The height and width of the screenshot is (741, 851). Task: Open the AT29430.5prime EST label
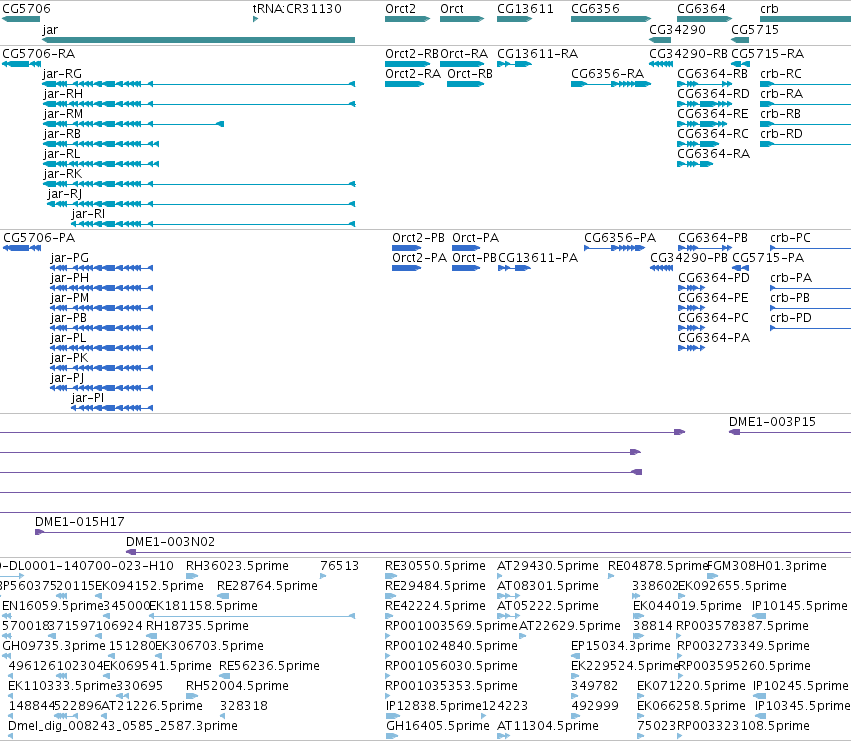[x=548, y=566]
